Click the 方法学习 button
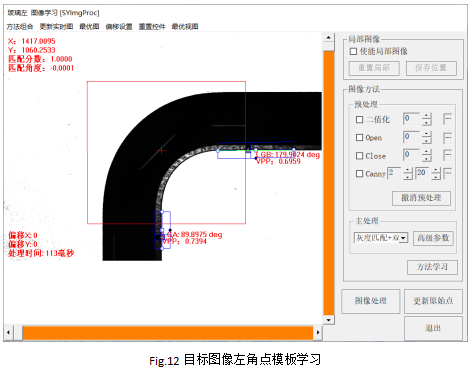Screen dimensions: 472x371 point(432,267)
